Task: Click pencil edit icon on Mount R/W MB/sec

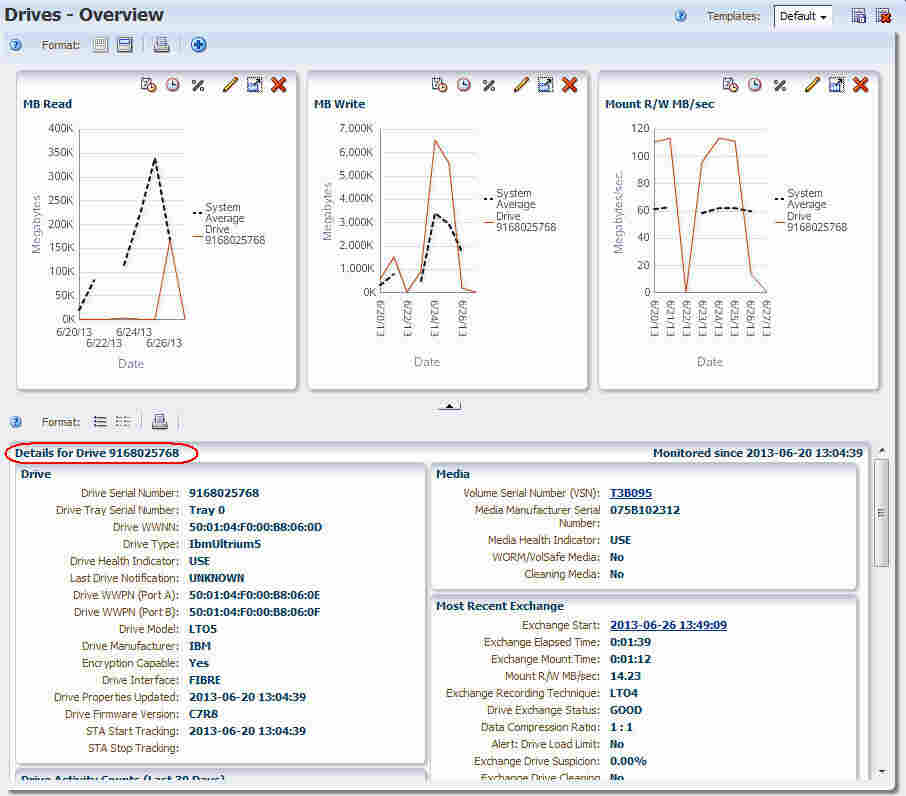Action: (812, 85)
